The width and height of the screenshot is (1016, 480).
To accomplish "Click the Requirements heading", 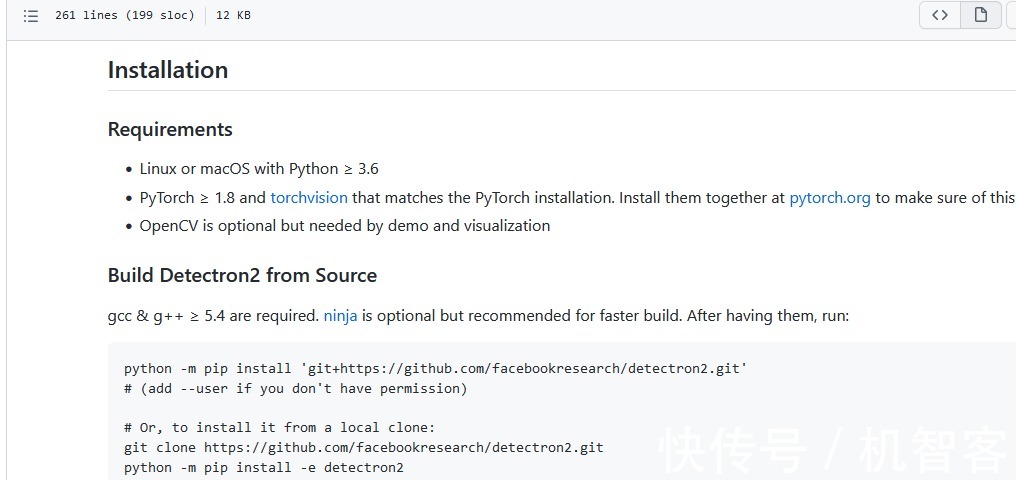I will 170,130.
